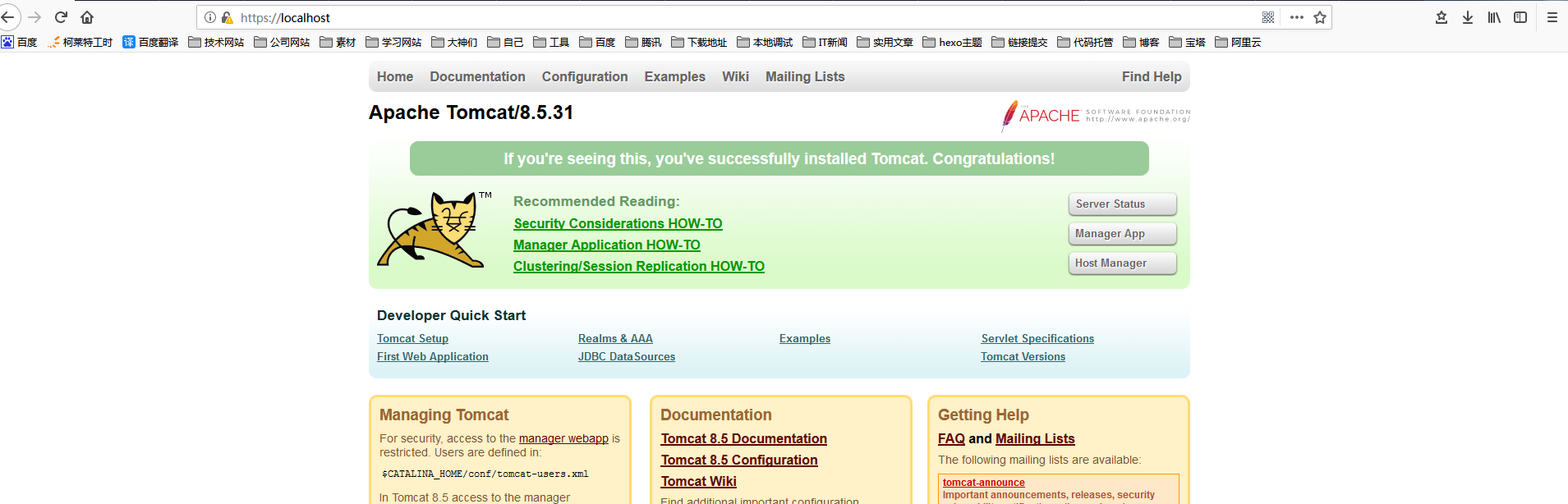Open the 技术网站 bookmark folder
Viewport: 1568px width, 504px height.
[x=216, y=42]
